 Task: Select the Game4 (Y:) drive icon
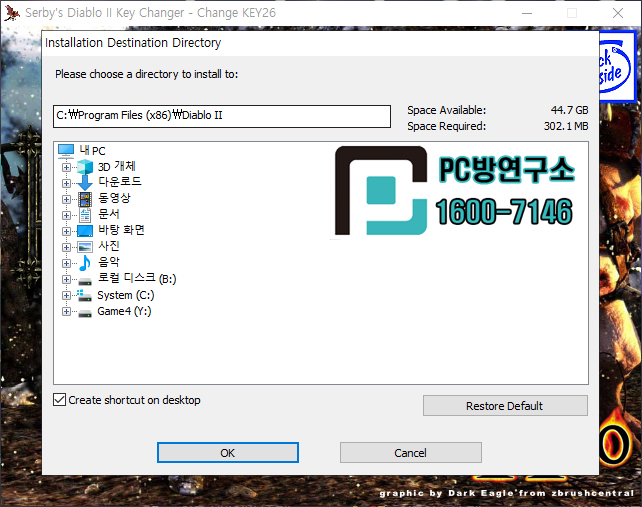(x=85, y=313)
